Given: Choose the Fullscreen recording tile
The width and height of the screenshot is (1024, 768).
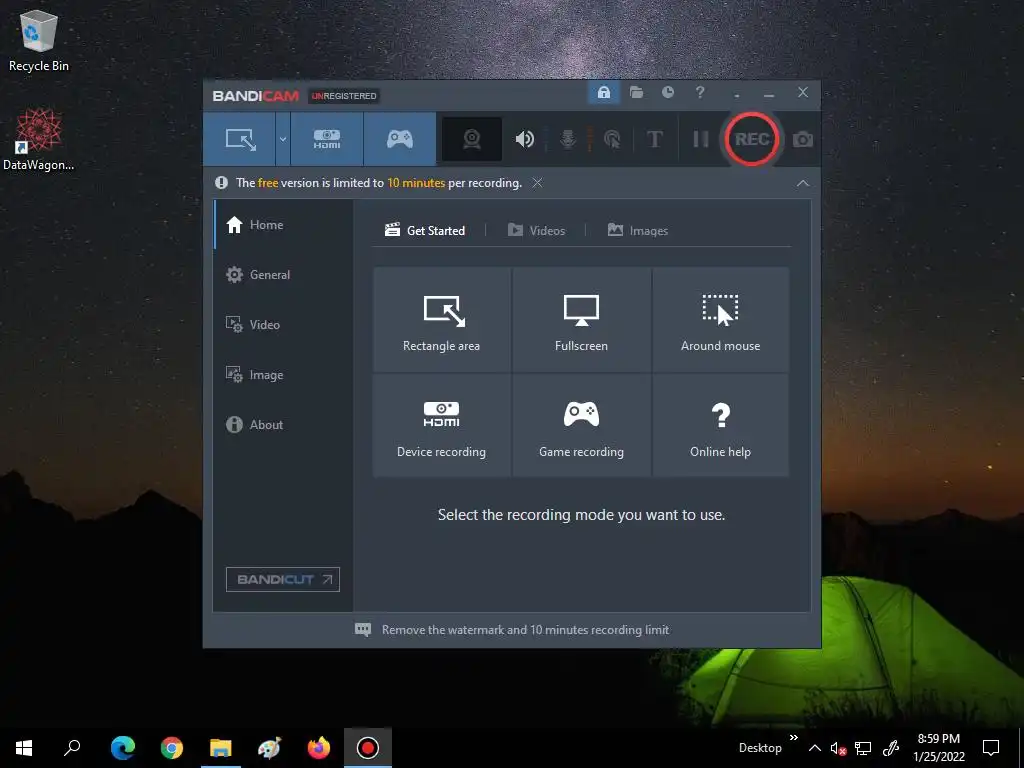Looking at the screenshot, I should [581, 320].
